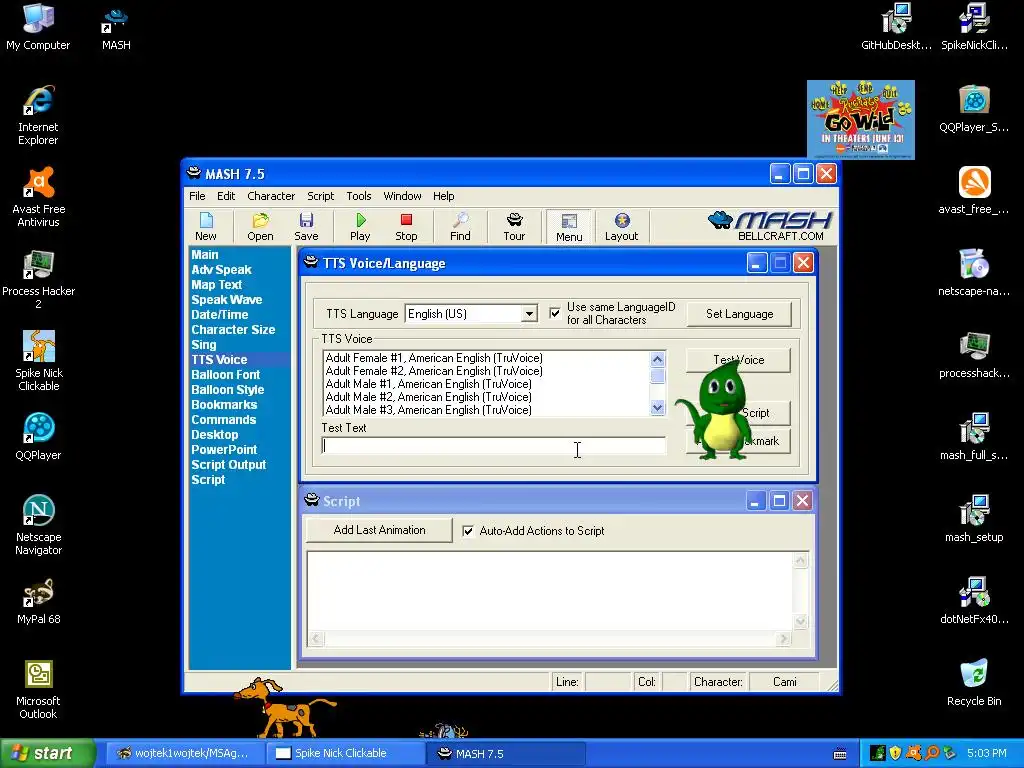Open the Help menu
The image size is (1024, 768).
[x=443, y=196]
